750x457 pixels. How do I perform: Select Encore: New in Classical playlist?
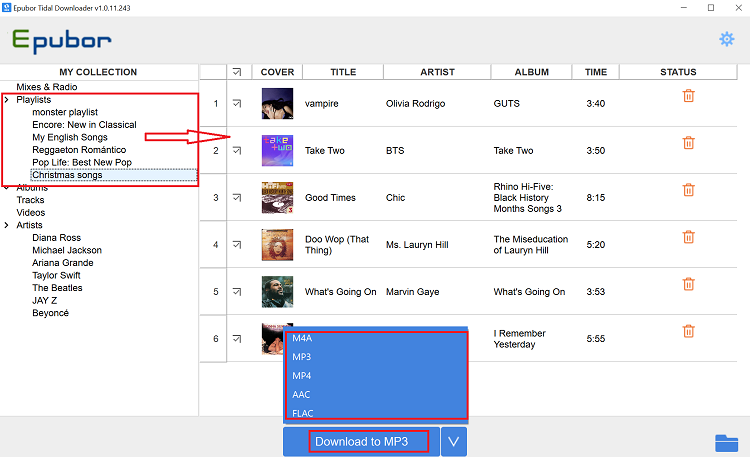pos(84,125)
